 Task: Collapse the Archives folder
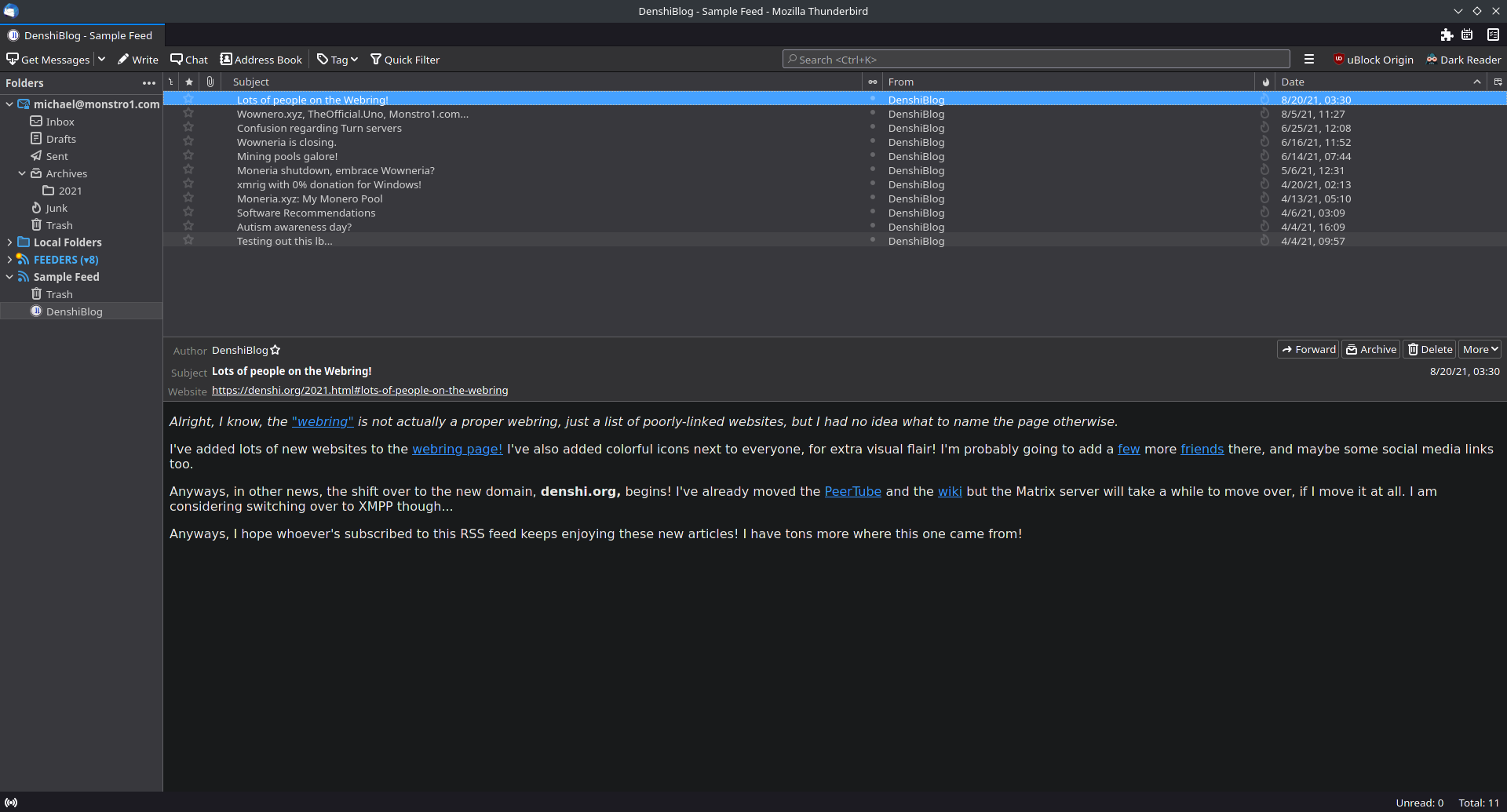coord(22,173)
